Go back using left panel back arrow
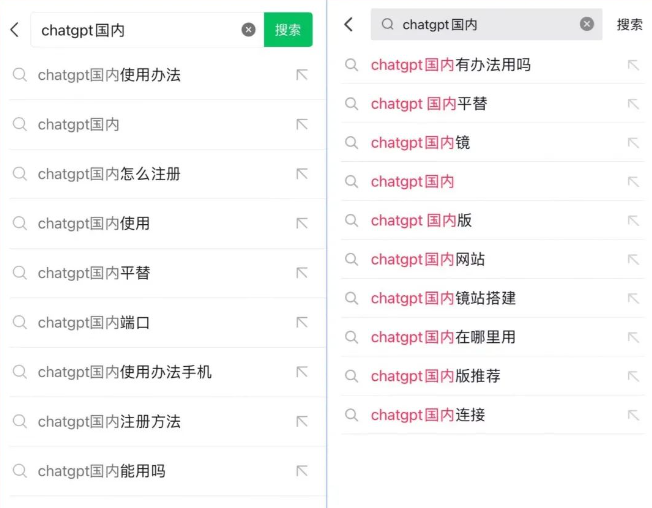Viewport: 652px width, 508px height. pyautogui.click(x=15, y=30)
